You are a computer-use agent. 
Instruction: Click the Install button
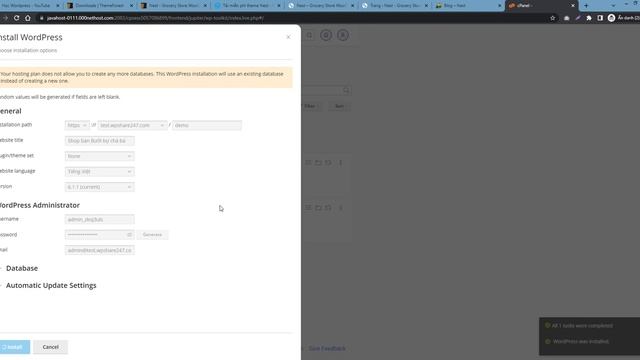click(x=15, y=347)
